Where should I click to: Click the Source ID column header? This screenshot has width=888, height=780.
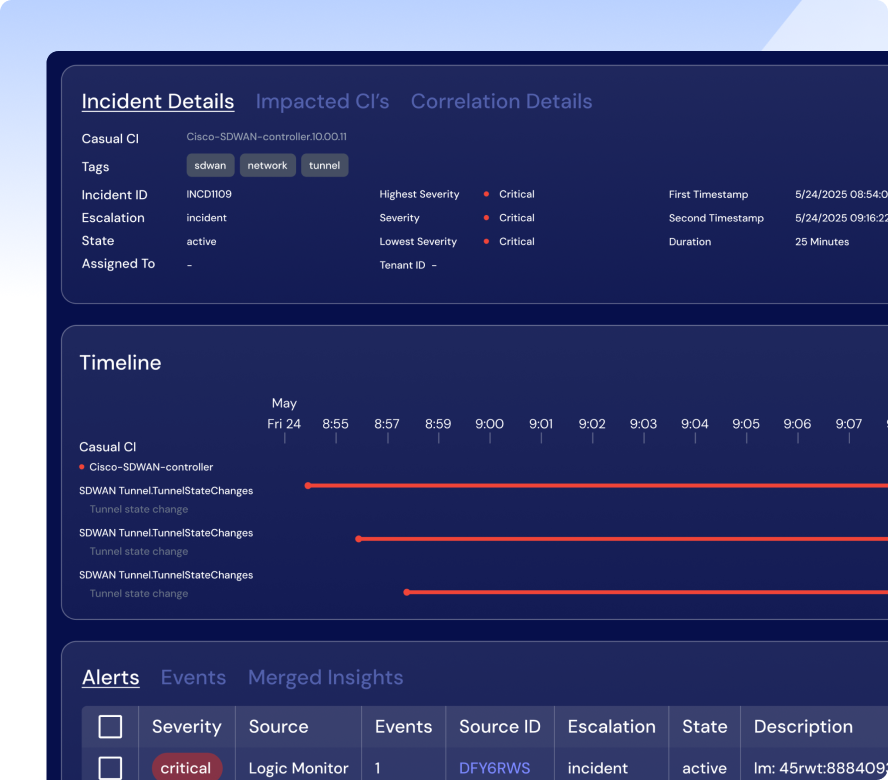pos(500,726)
